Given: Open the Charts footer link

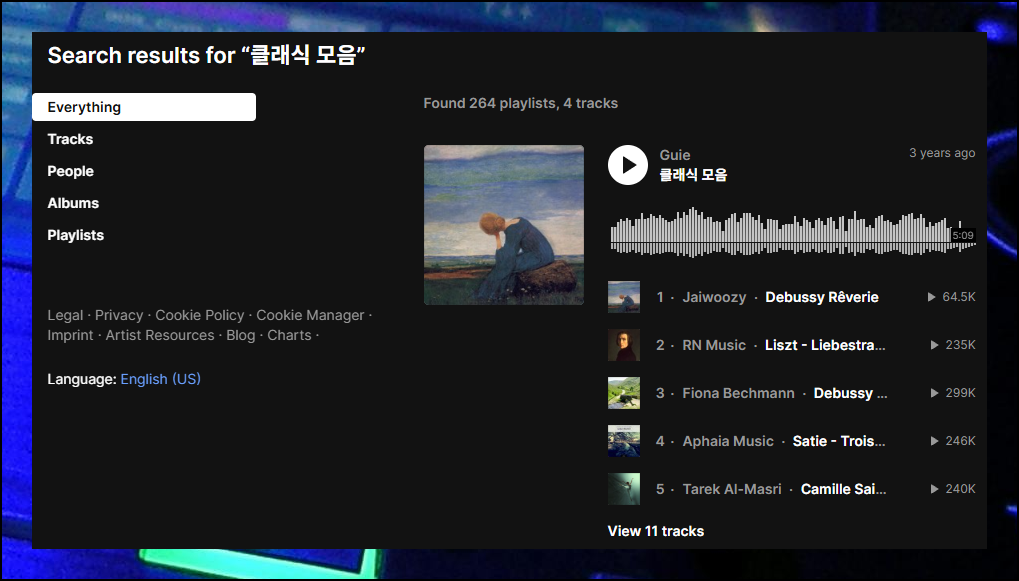Looking at the screenshot, I should click(x=289, y=335).
